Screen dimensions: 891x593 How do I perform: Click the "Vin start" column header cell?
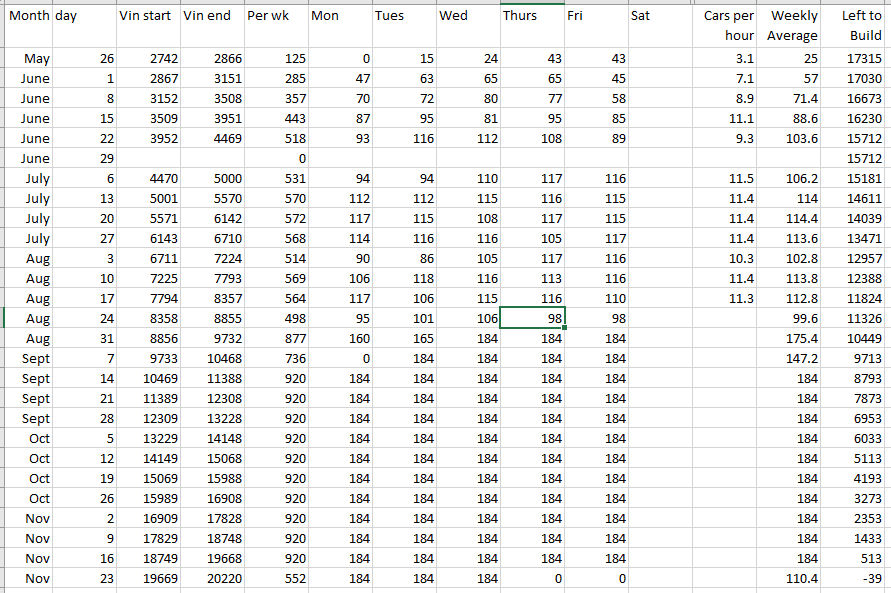(147, 16)
